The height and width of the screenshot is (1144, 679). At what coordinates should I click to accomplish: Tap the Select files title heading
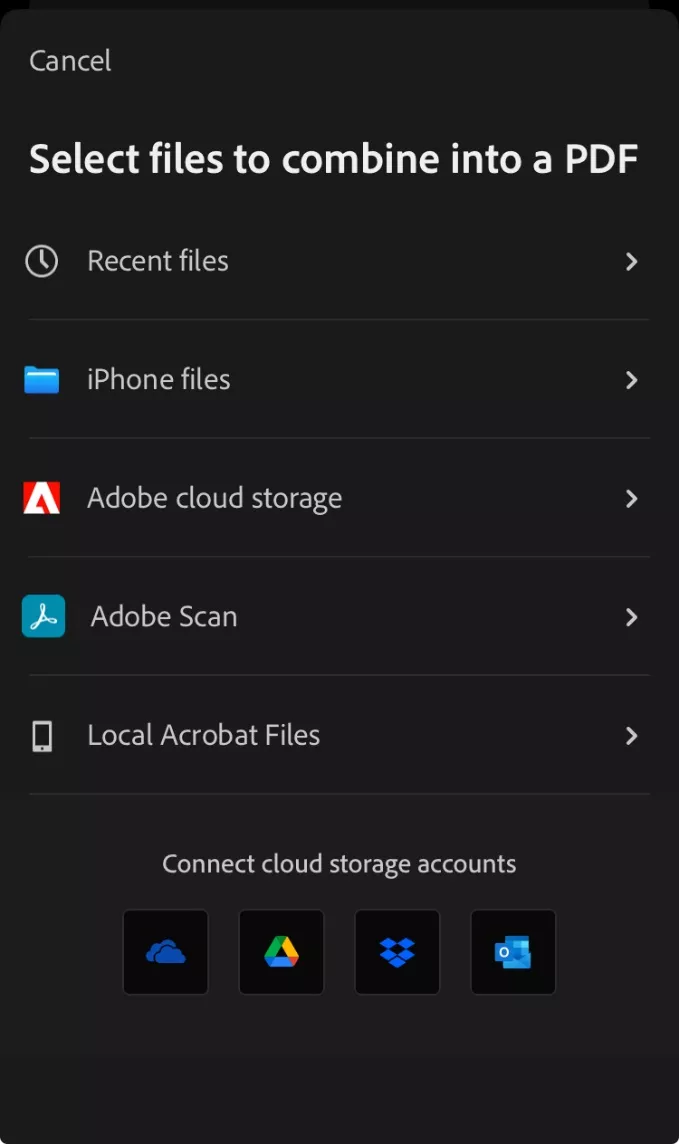[x=335, y=158]
